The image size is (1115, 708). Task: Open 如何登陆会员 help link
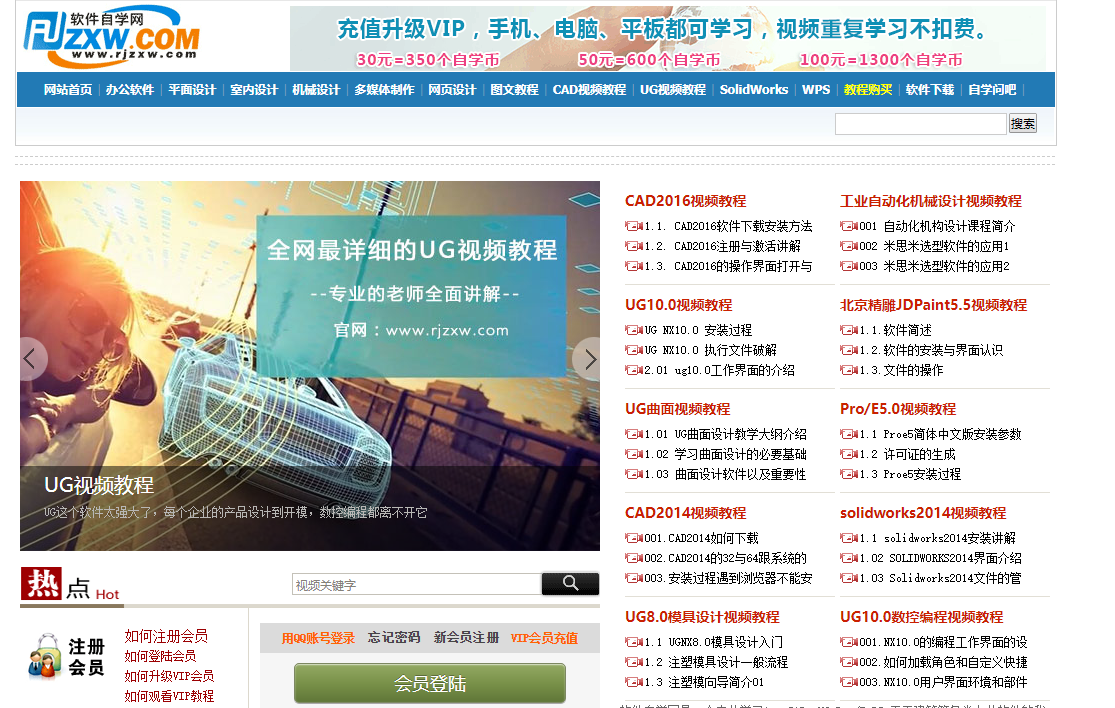[x=160, y=656]
